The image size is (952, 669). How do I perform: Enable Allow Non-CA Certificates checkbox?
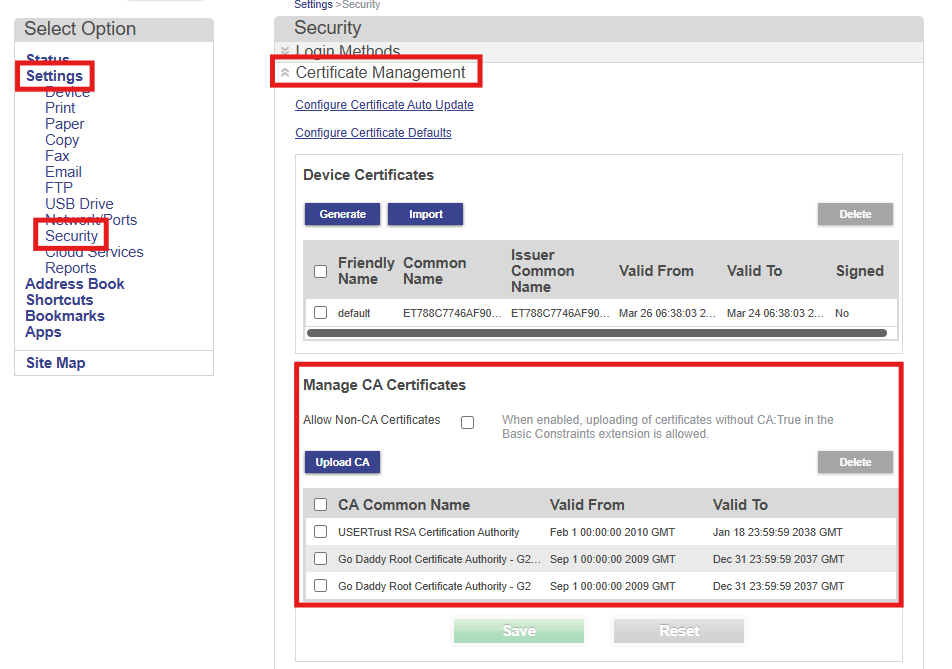(467, 422)
